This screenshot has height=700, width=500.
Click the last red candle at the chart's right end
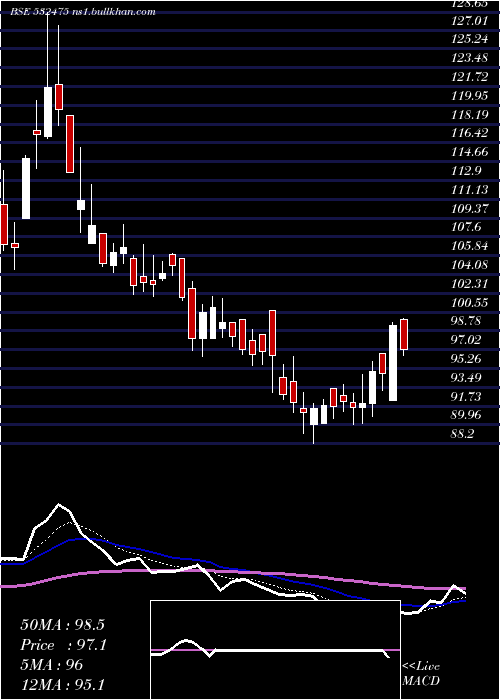(404, 334)
